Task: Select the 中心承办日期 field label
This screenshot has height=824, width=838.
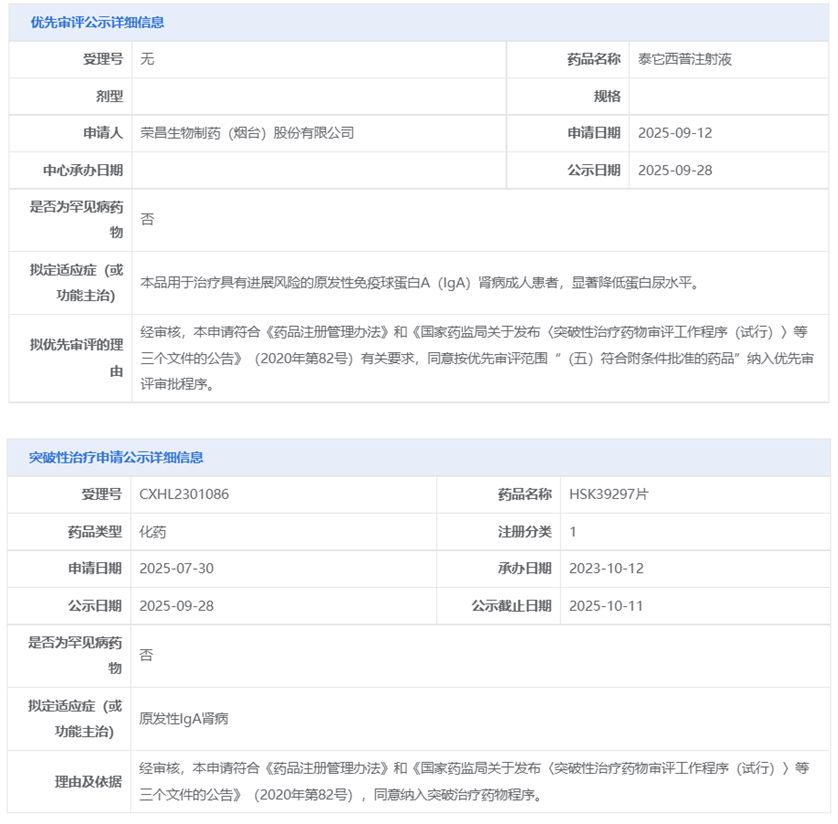Action: 82,170
